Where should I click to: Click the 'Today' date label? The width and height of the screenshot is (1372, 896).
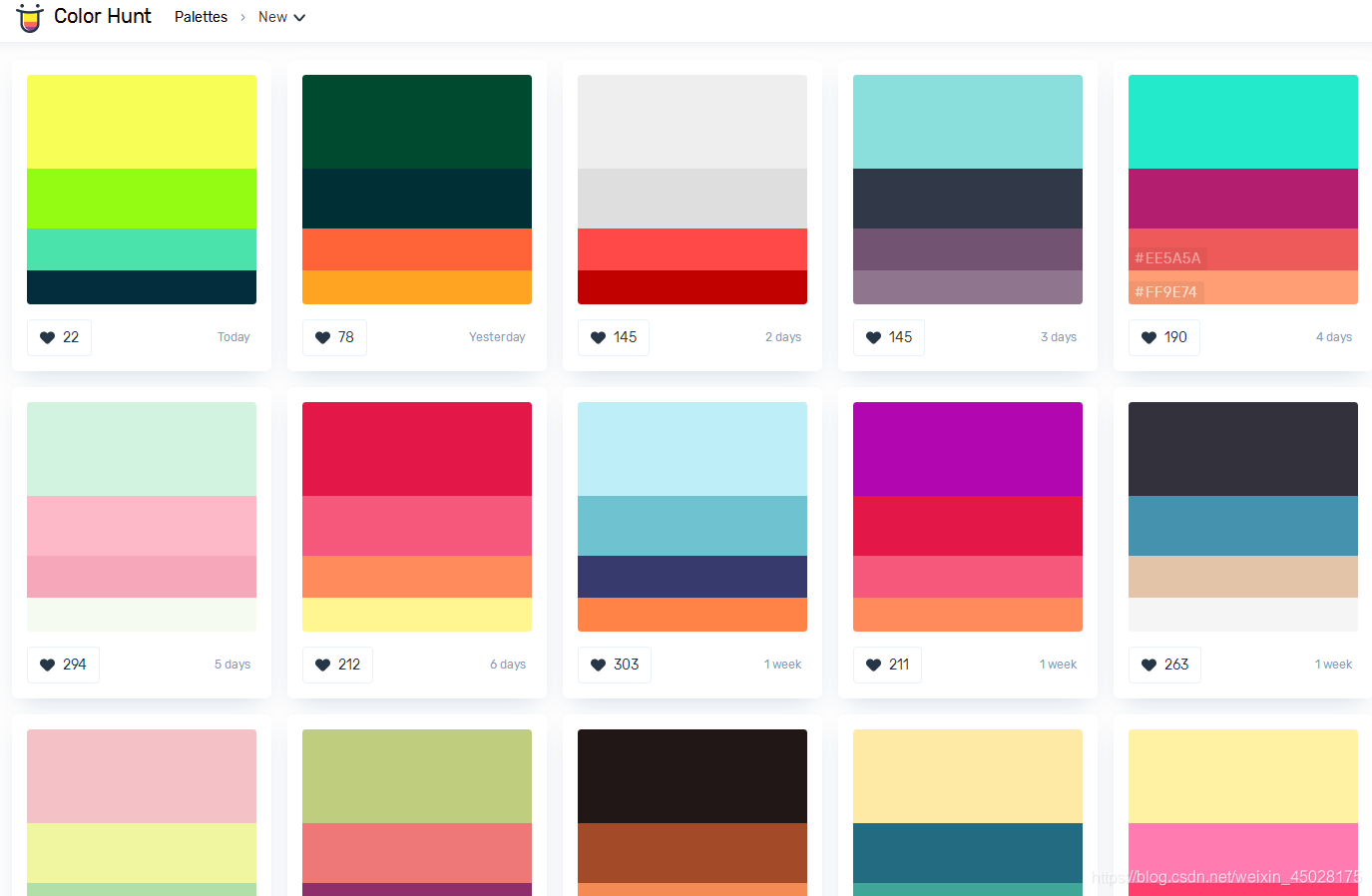click(233, 337)
